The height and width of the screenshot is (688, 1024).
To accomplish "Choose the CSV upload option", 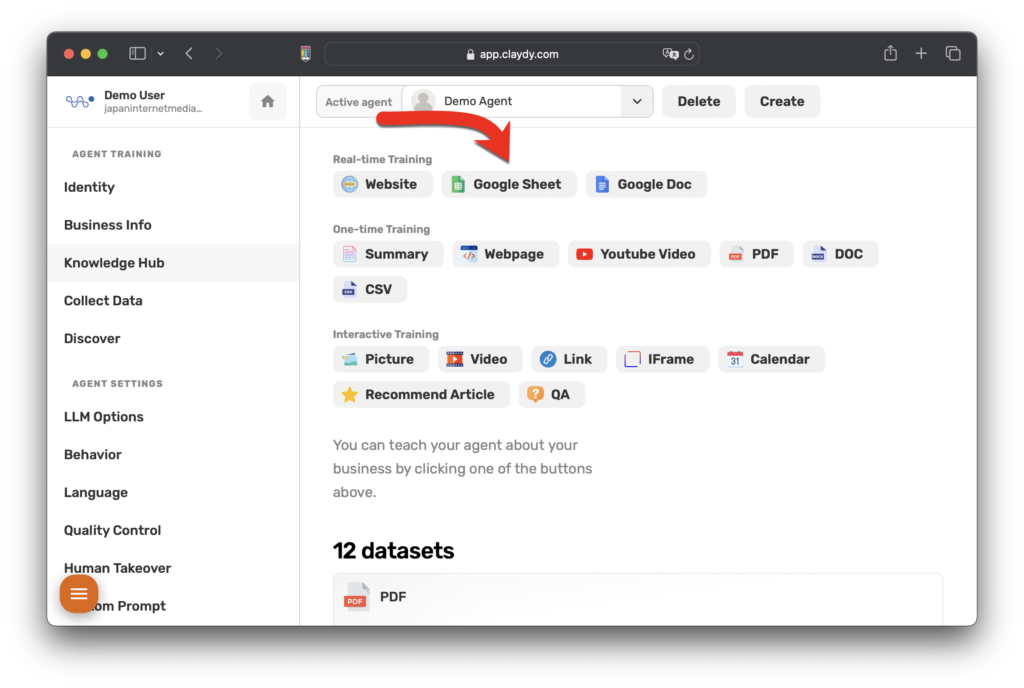I will coord(369,289).
